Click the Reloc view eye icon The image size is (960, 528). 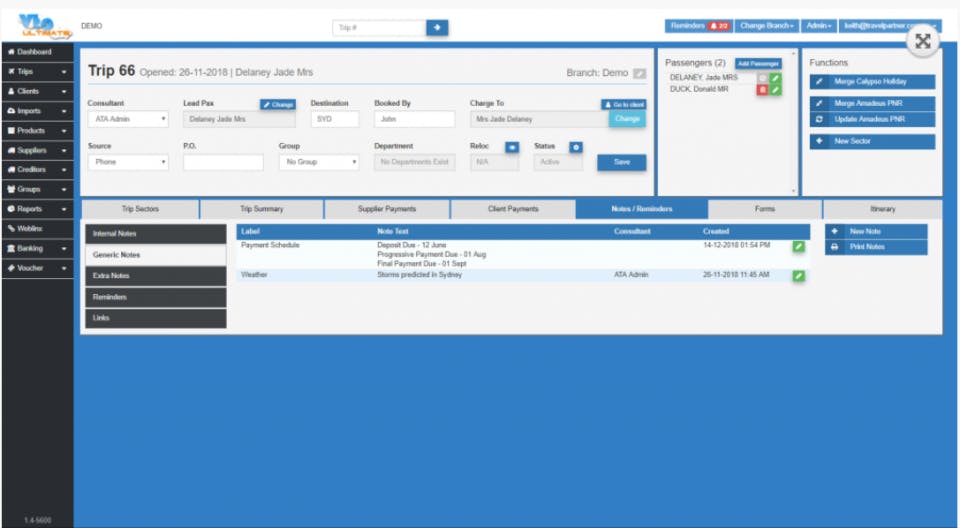(x=512, y=147)
